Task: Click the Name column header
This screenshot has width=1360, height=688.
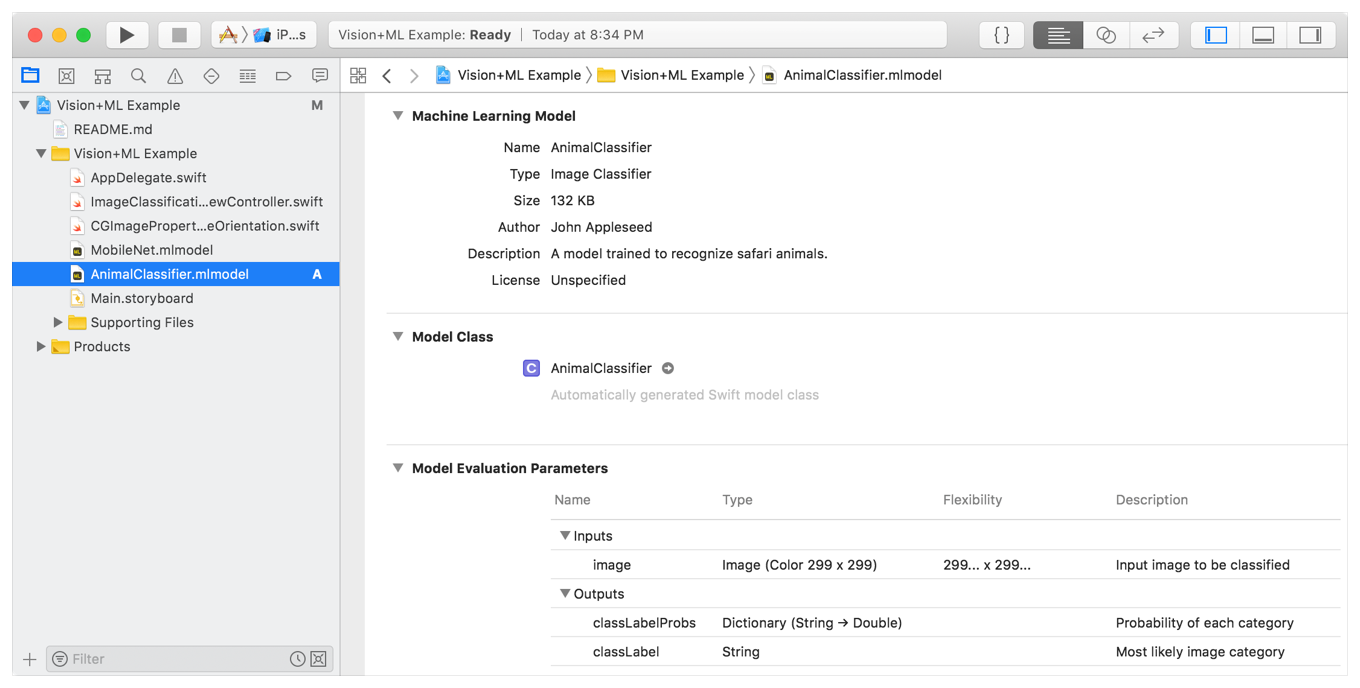Action: point(573,500)
